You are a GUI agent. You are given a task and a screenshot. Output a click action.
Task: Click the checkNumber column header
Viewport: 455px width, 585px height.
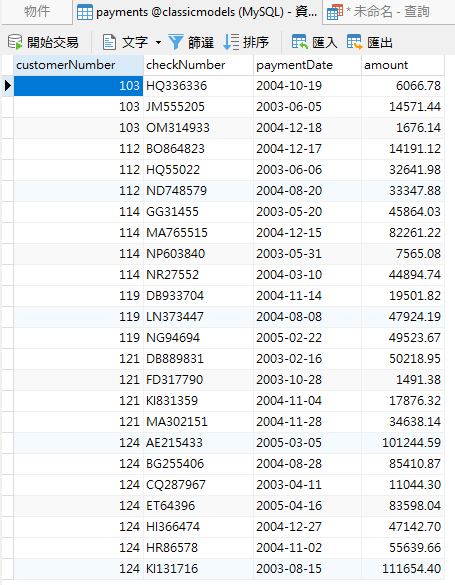pyautogui.click(x=198, y=65)
